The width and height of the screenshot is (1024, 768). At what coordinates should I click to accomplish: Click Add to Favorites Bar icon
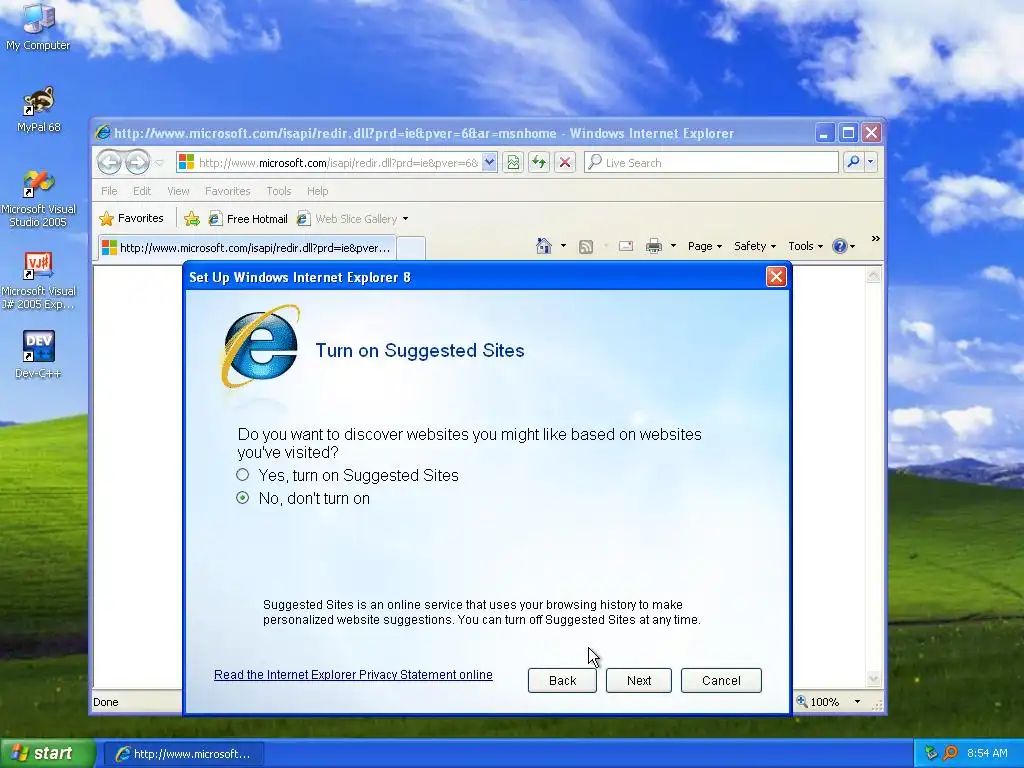coord(191,219)
